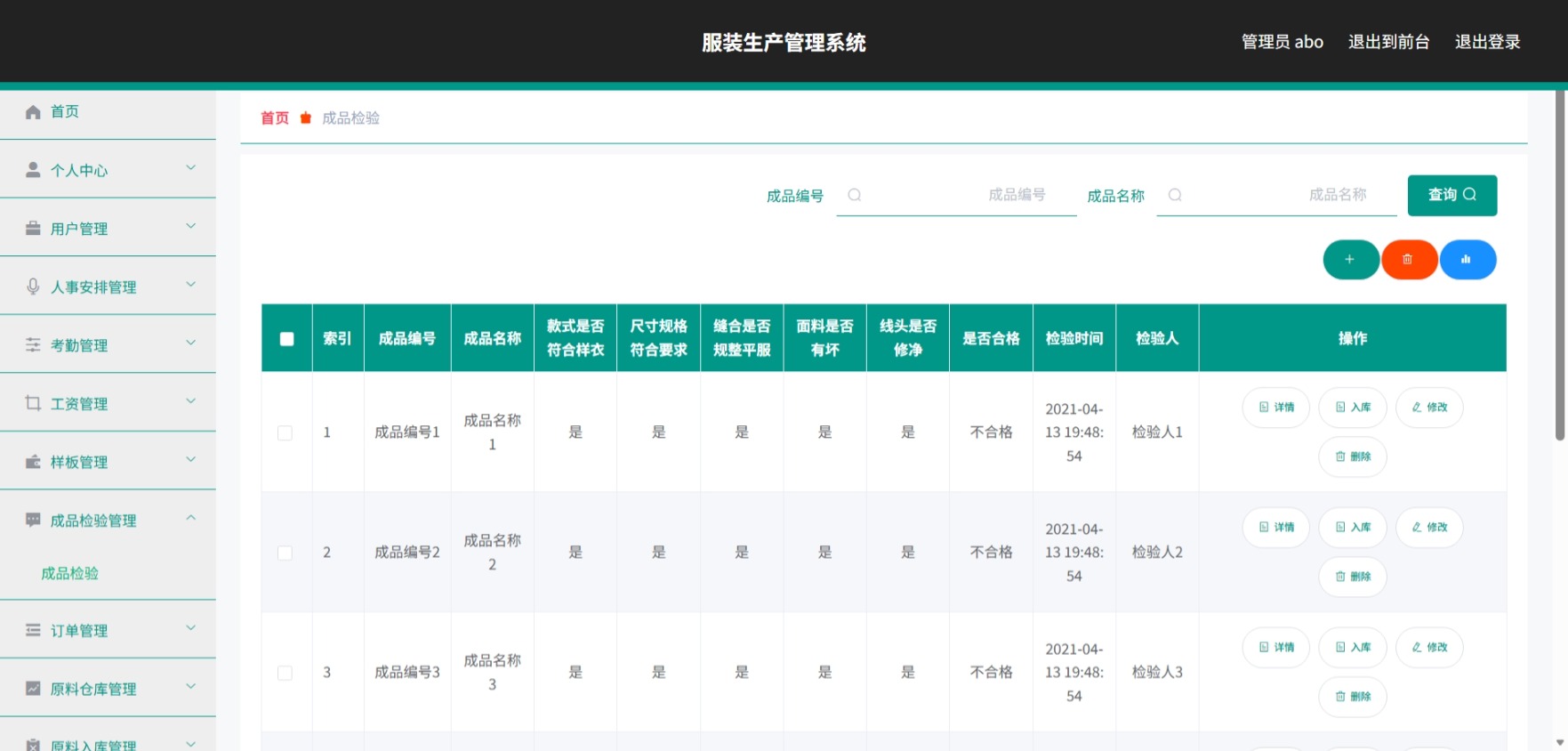Click the blue chart statistics button
Image resolution: width=1568 pixels, height=751 pixels.
click(1467, 260)
